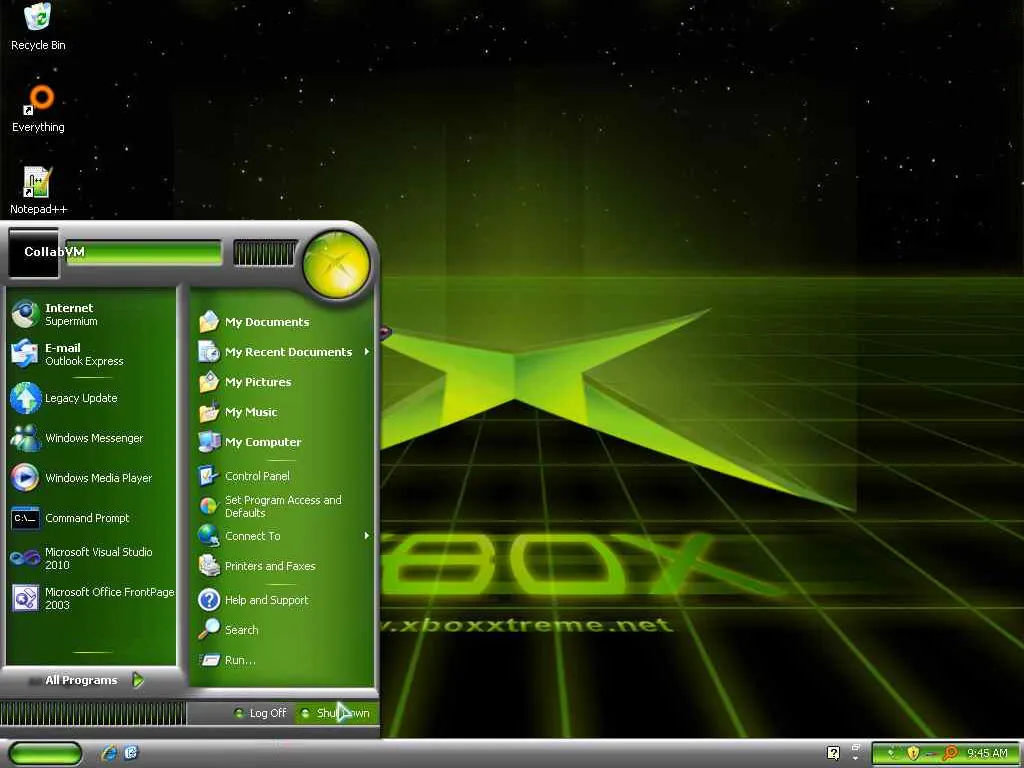The width and height of the screenshot is (1024, 768).
Task: Click 'Help and Support' text
Action: point(266,600)
